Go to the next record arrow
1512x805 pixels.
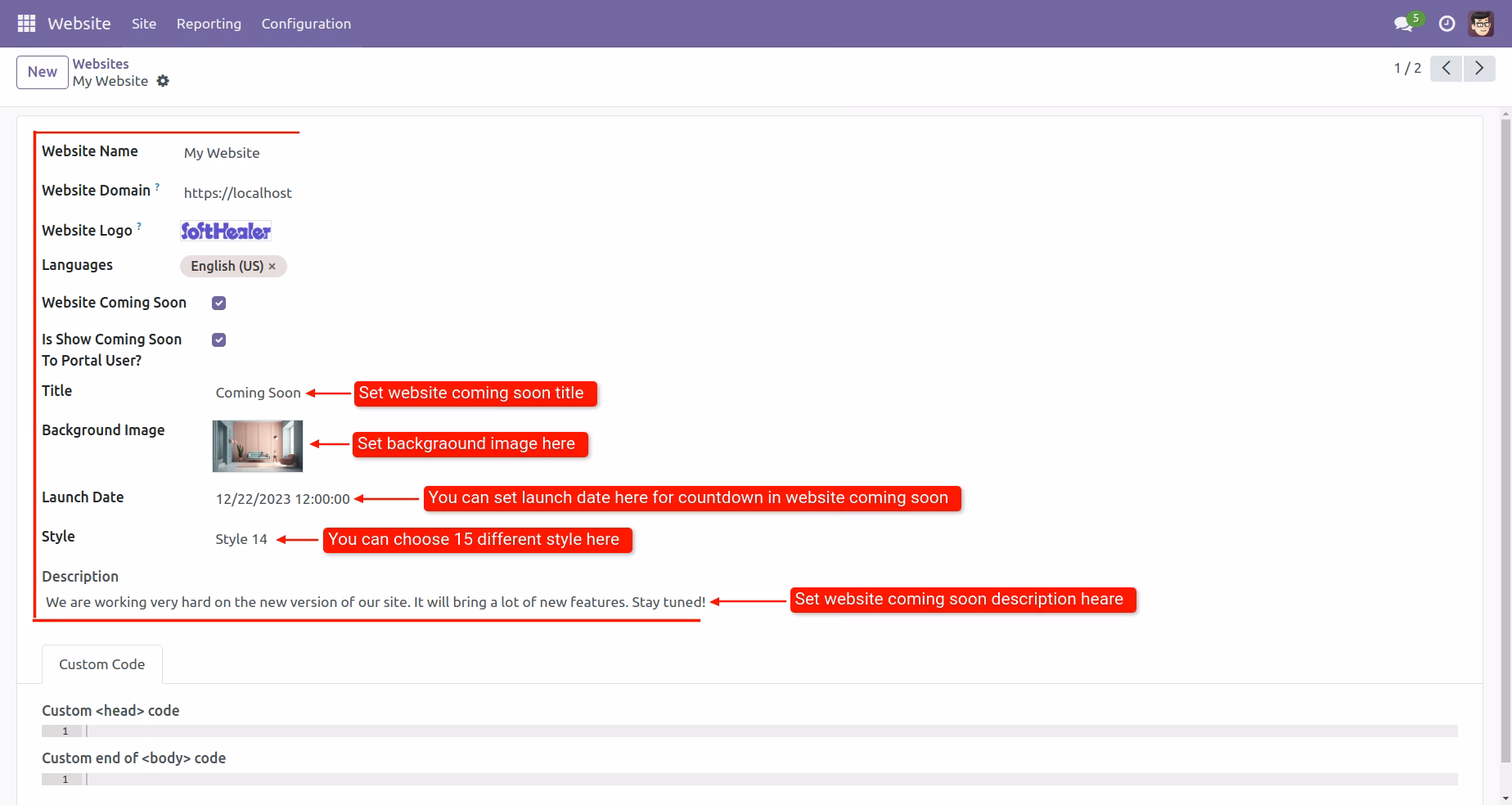pos(1479,68)
